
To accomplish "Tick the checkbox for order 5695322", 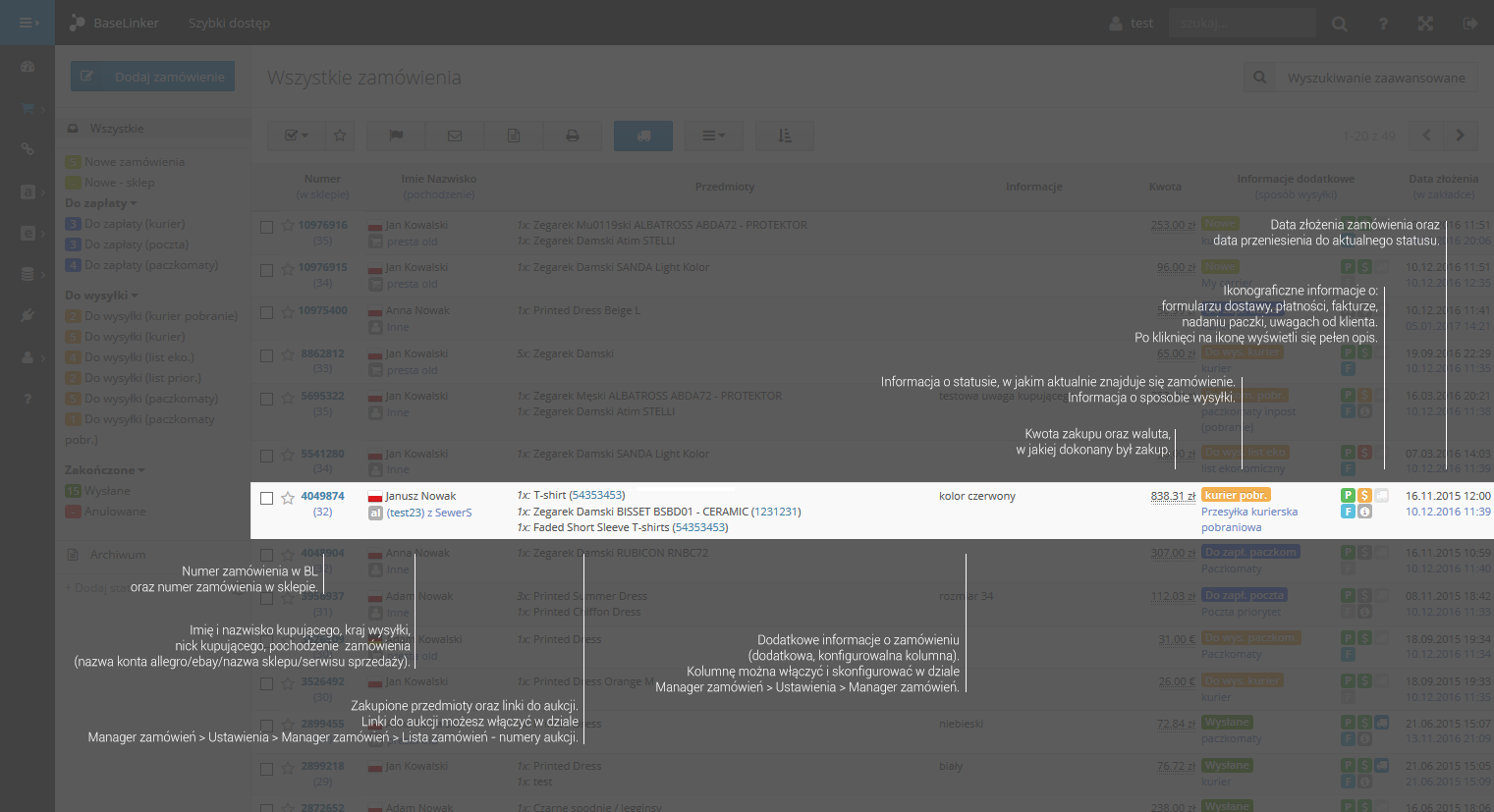I will [266, 399].
